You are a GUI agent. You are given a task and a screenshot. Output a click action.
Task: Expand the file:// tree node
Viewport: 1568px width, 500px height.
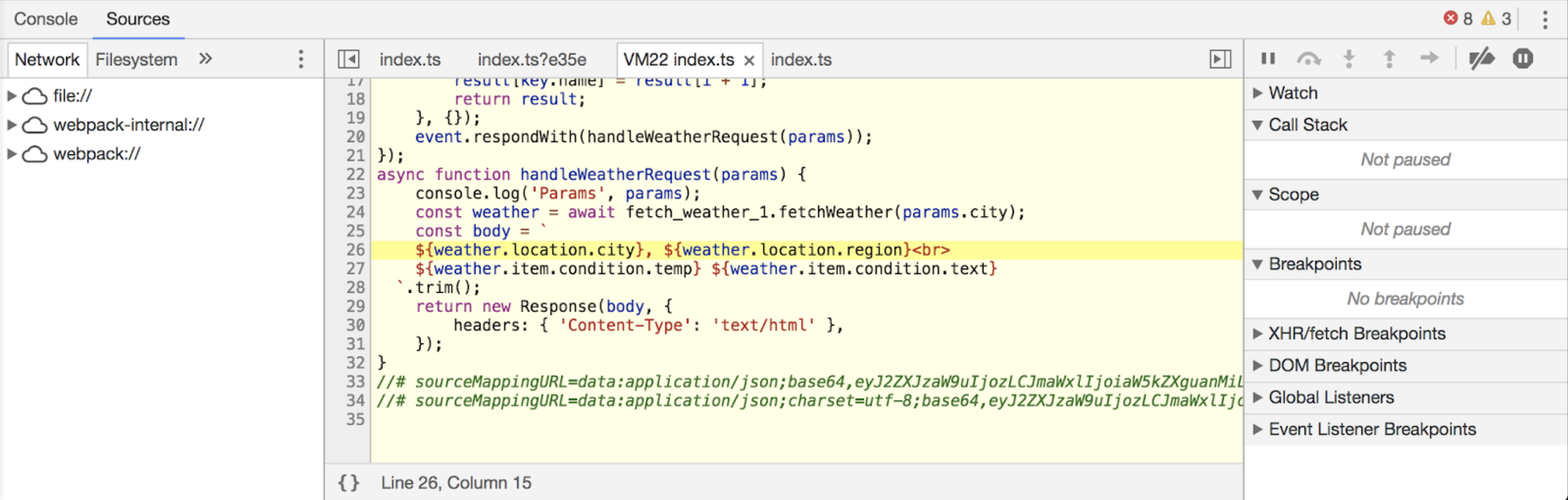pyautogui.click(x=11, y=96)
